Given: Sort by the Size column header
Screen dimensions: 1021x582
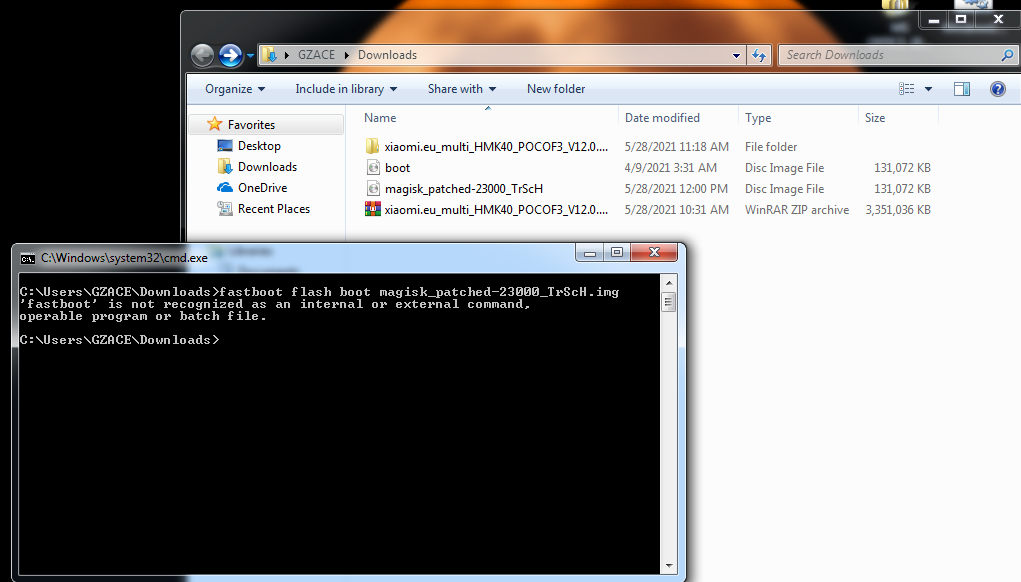Looking at the screenshot, I should (874, 118).
